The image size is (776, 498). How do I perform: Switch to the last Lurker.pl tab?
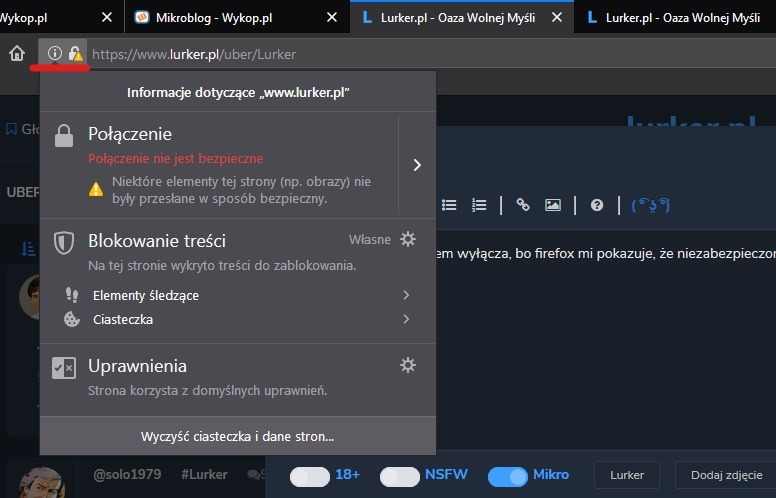(675, 18)
